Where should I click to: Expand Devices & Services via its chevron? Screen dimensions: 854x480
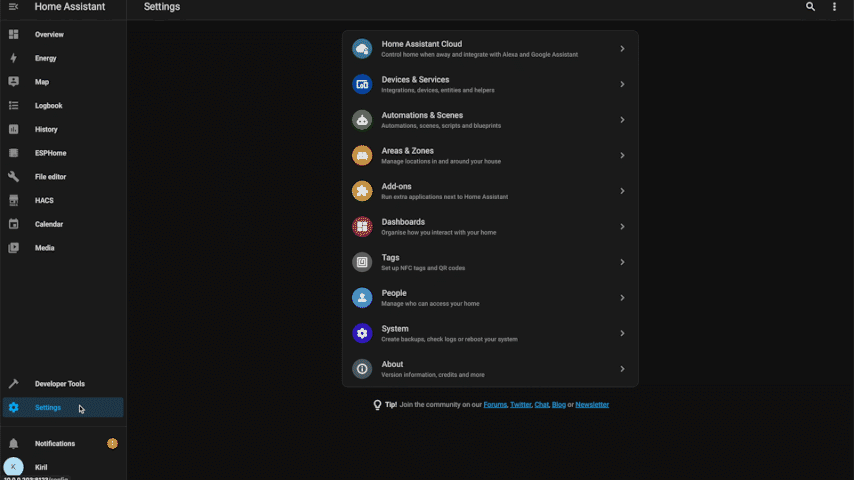pos(622,84)
